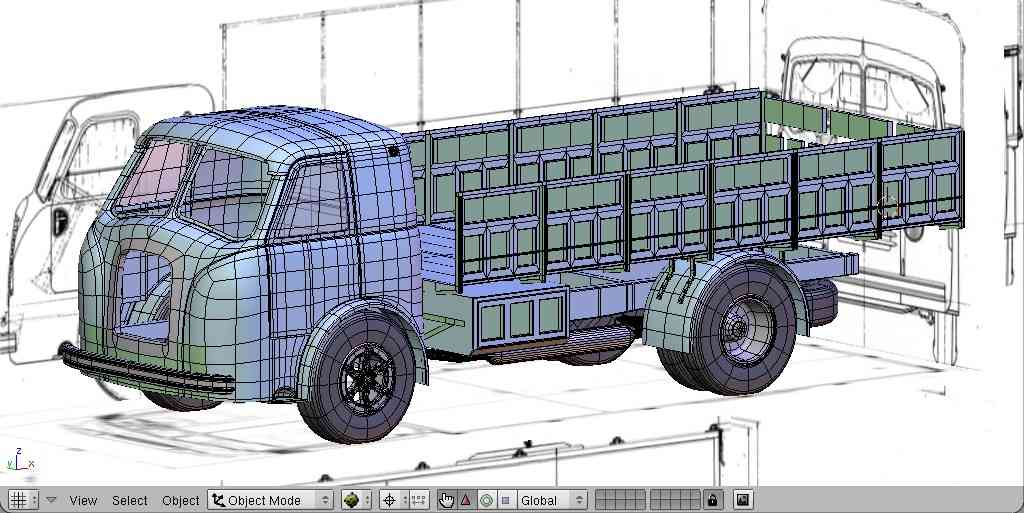Collapse the header menus with the triangle

(x=51, y=501)
